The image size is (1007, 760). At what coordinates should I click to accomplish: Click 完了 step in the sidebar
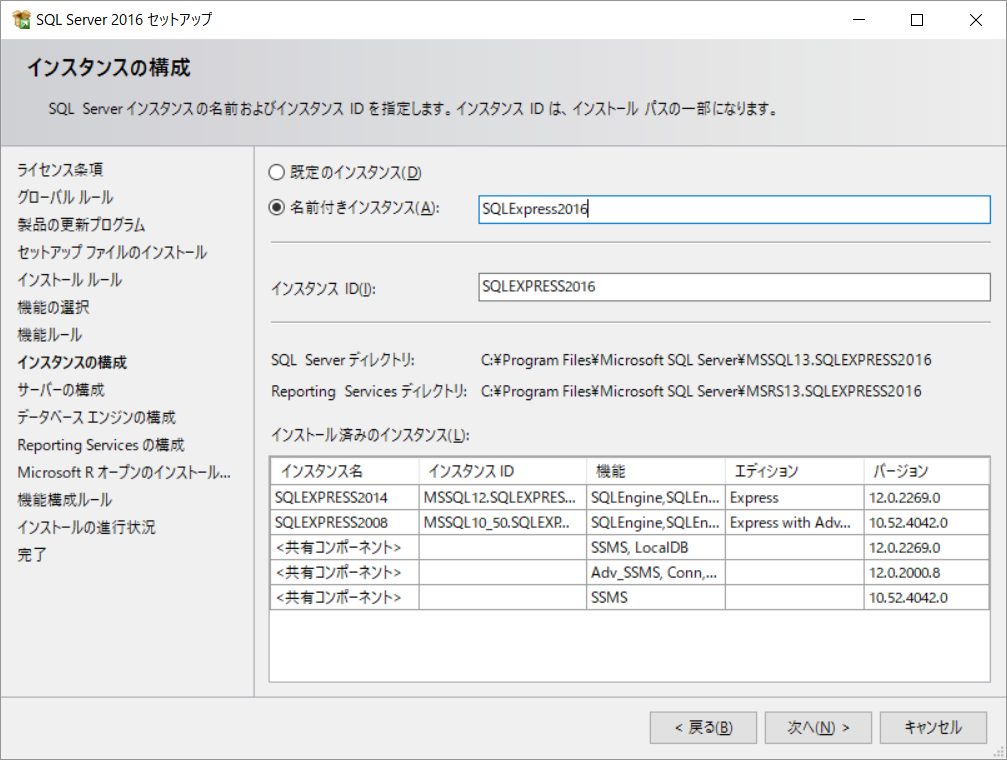pos(31,555)
